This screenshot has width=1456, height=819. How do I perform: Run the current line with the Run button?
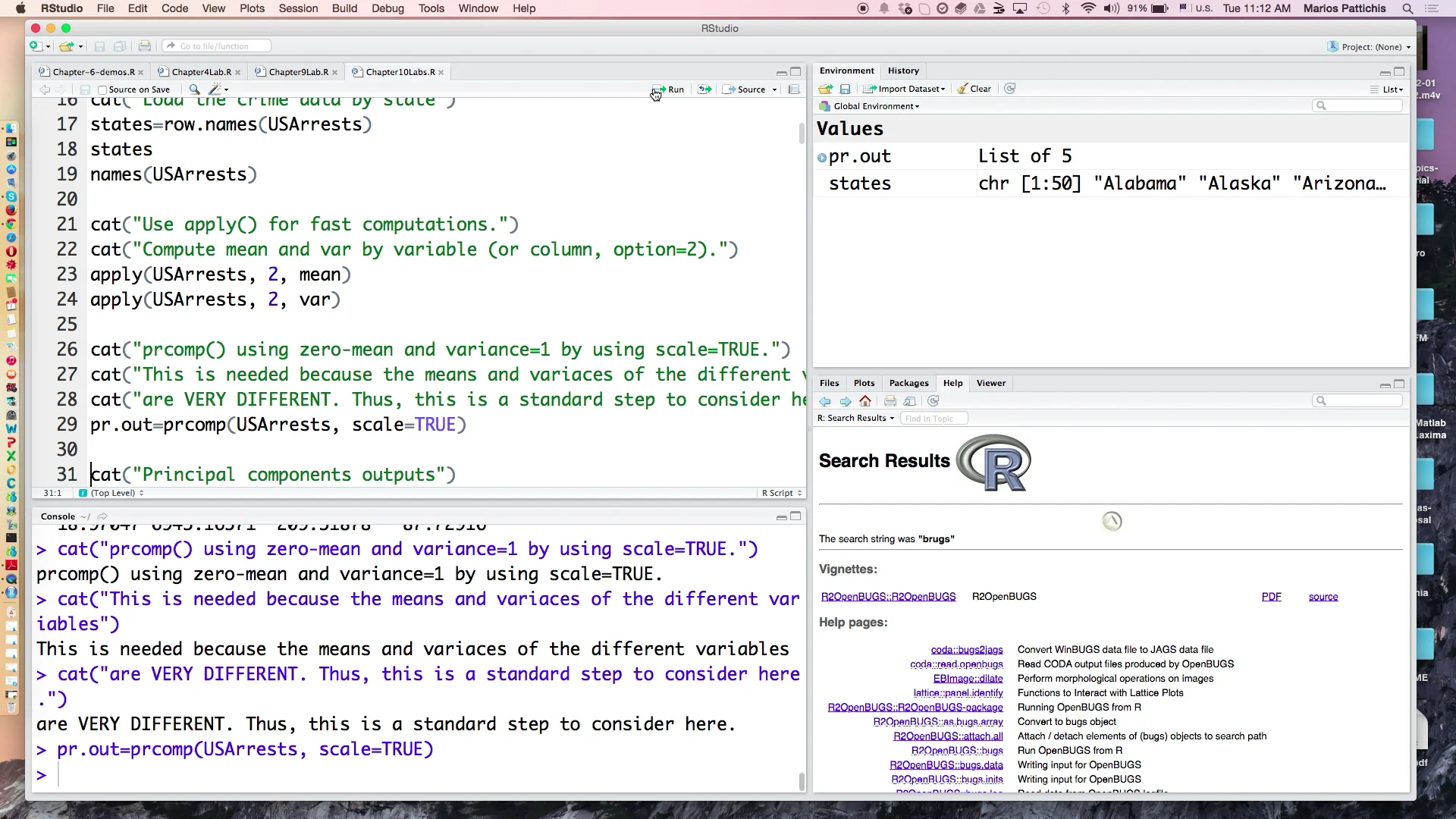pyautogui.click(x=668, y=89)
